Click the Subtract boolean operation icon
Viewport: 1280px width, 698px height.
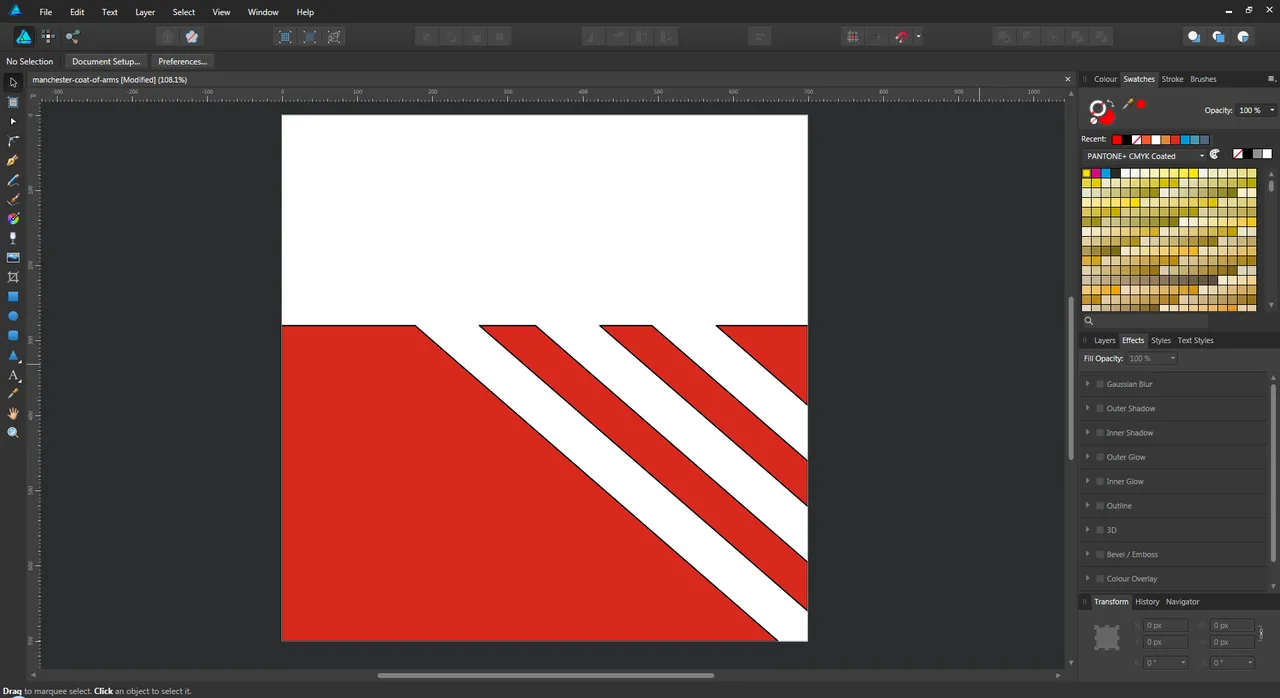click(x=1028, y=37)
